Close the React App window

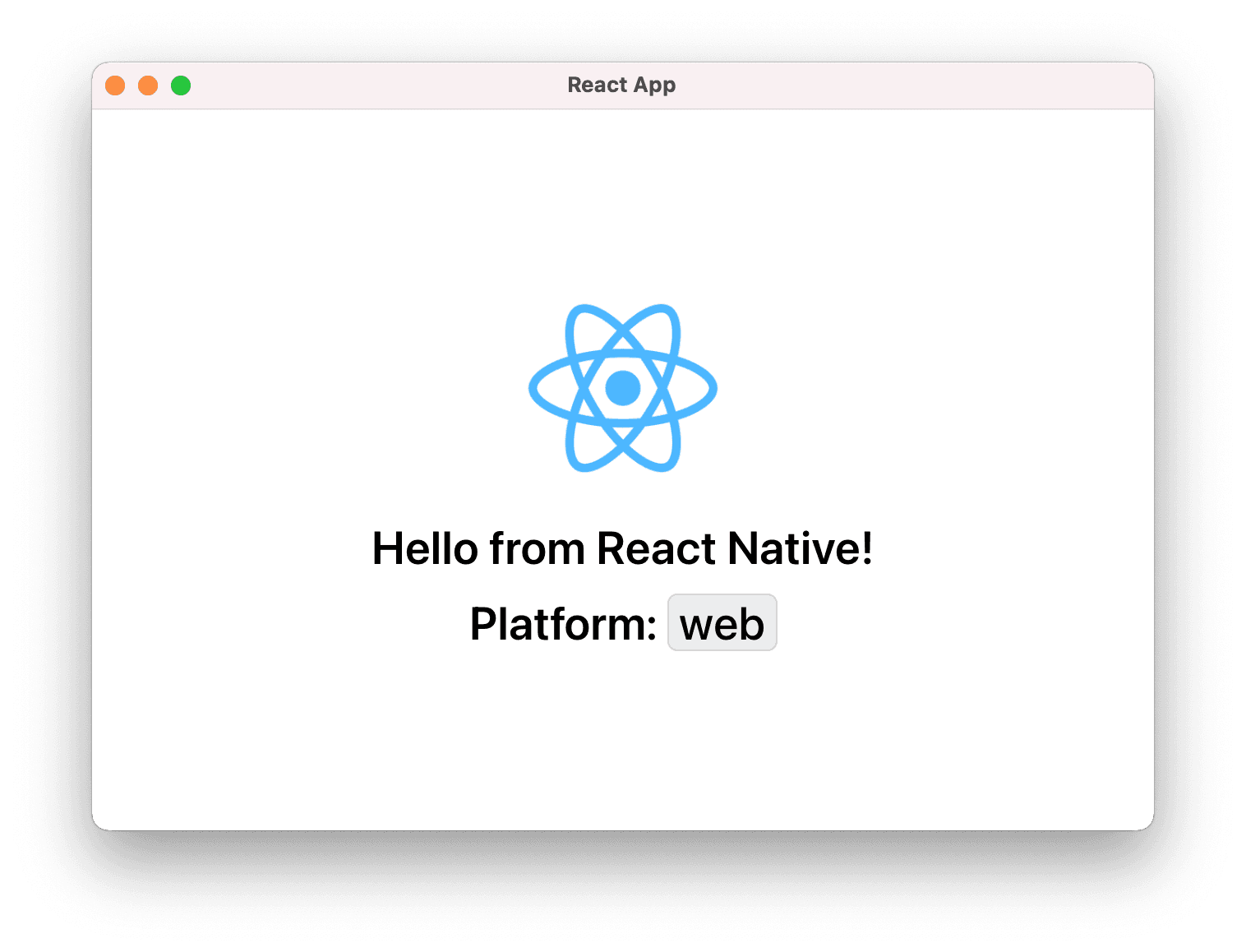[115, 85]
